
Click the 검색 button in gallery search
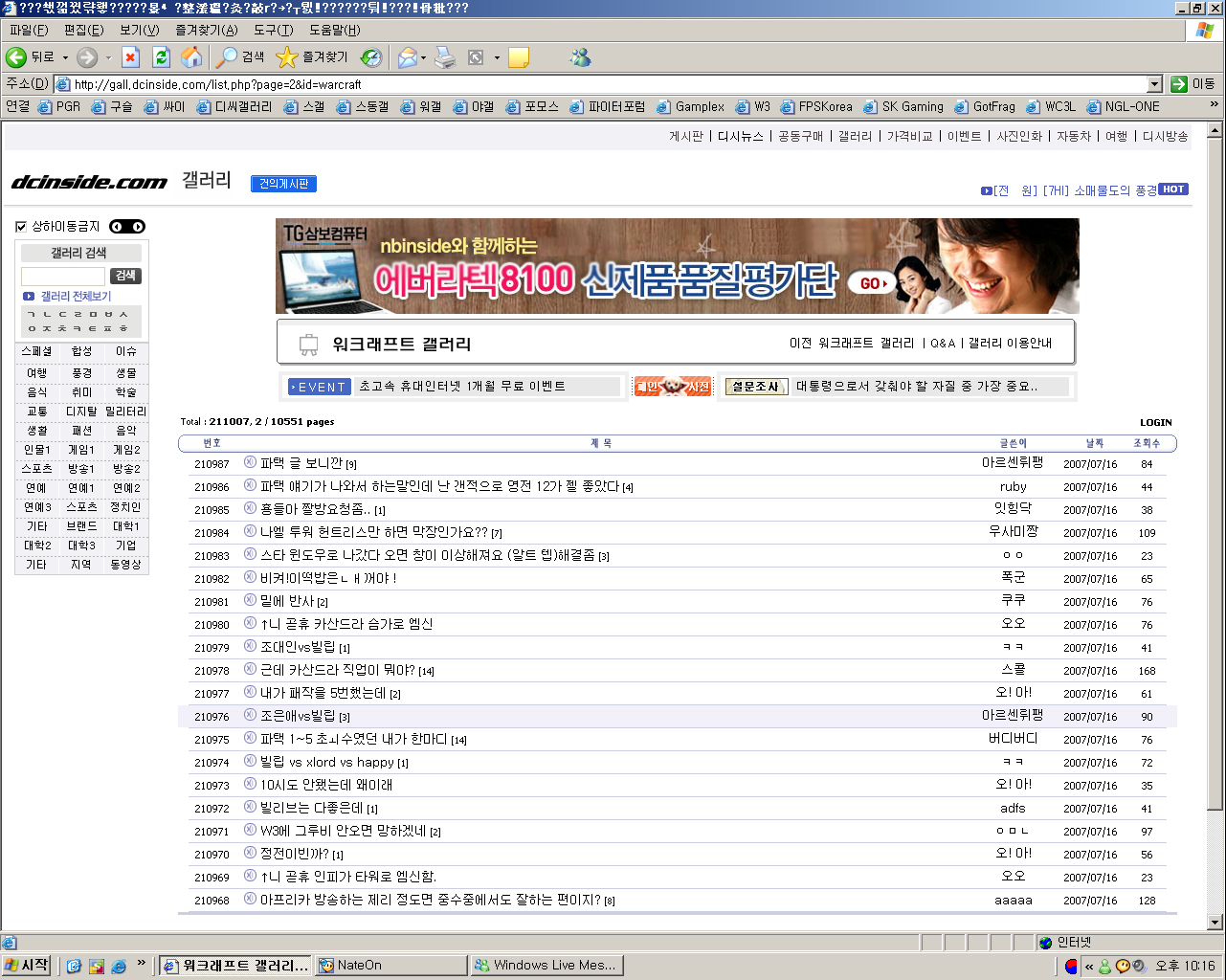pos(125,276)
